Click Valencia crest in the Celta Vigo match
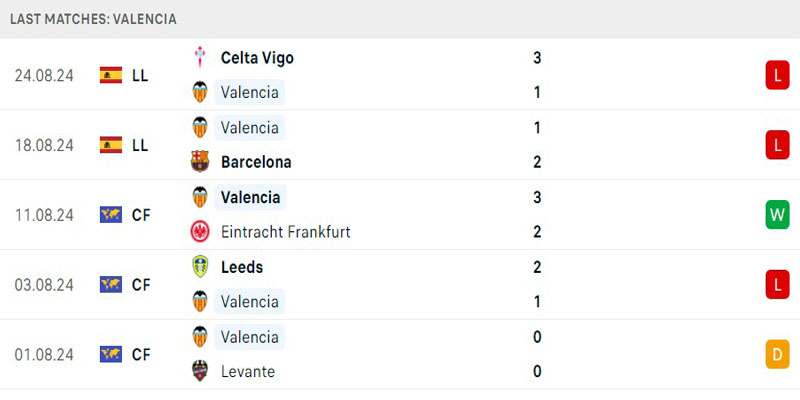The height and width of the screenshot is (400, 800). (x=199, y=92)
